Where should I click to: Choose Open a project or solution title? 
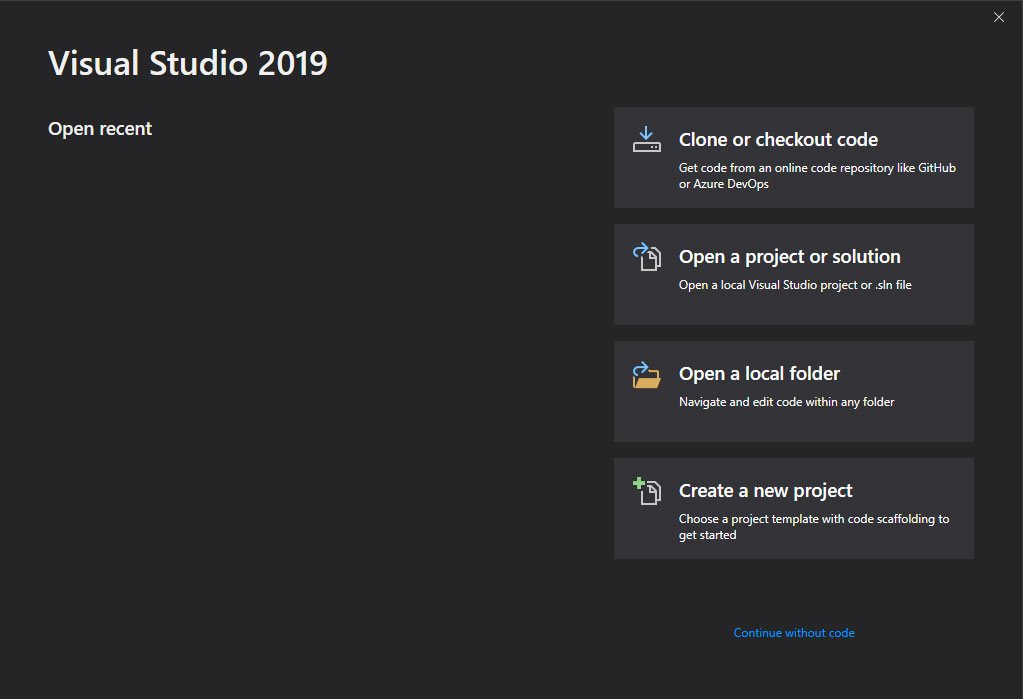click(789, 257)
